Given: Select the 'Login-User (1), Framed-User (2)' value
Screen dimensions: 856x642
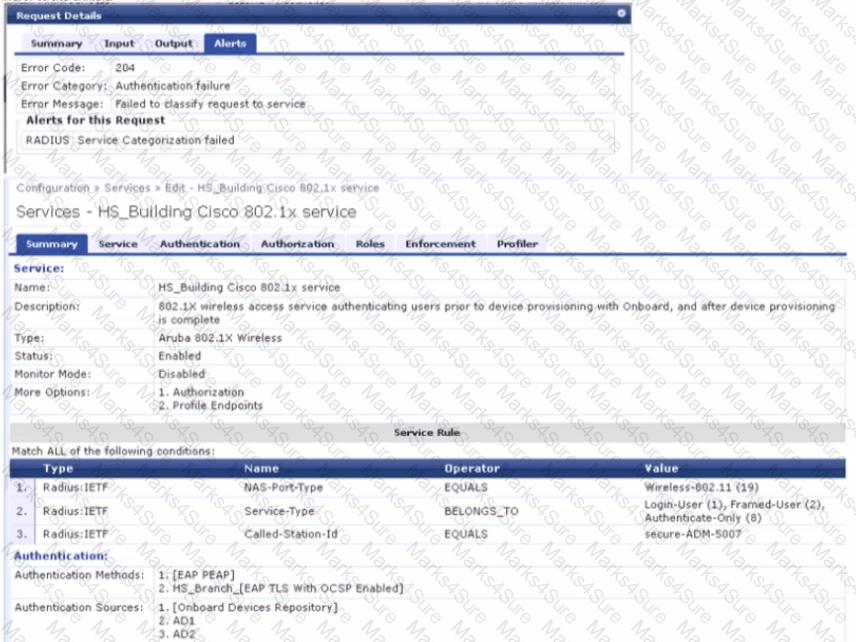Looking at the screenshot, I should pyautogui.click(x=734, y=504).
